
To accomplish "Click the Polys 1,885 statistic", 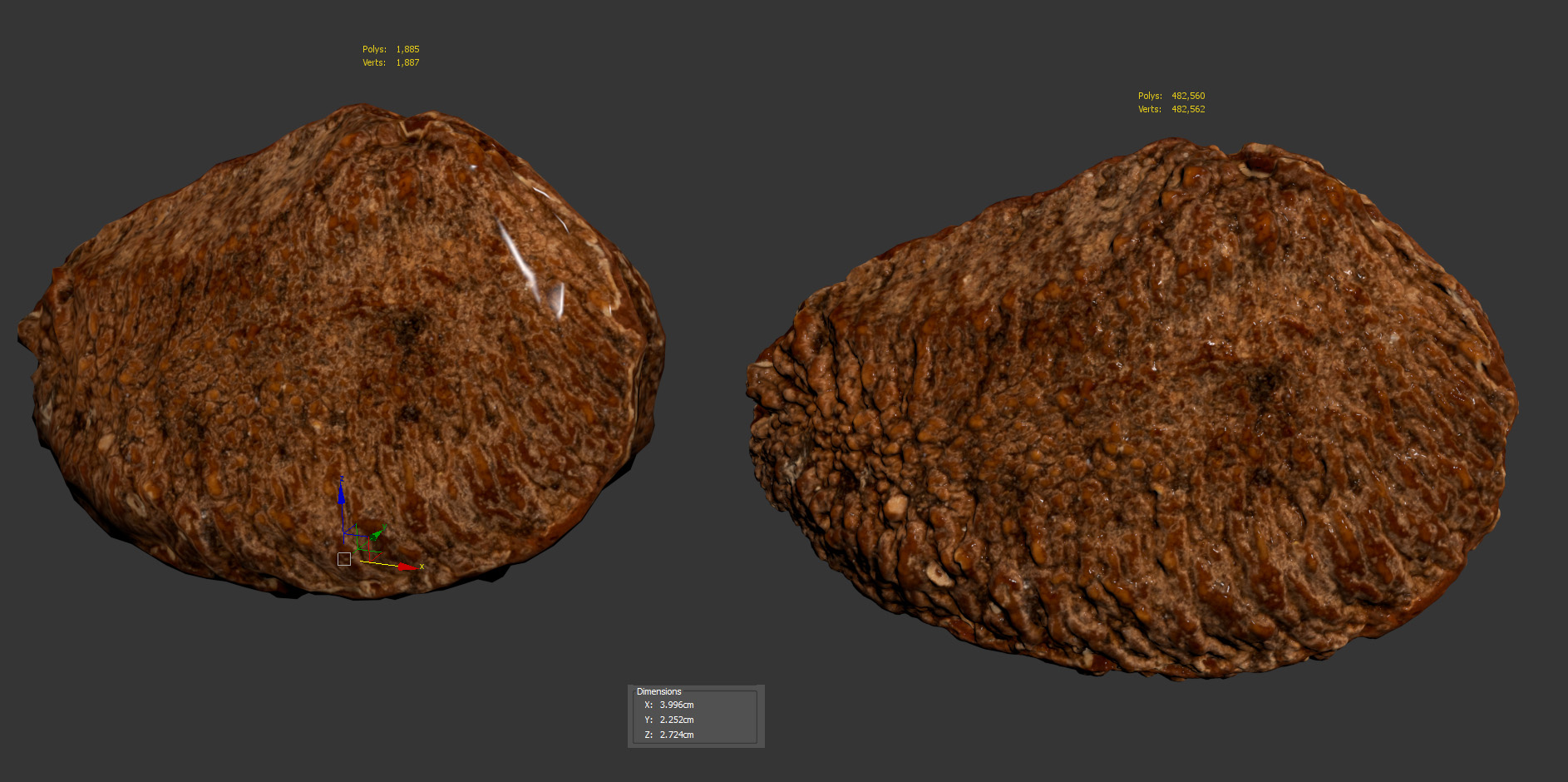I will point(391,49).
